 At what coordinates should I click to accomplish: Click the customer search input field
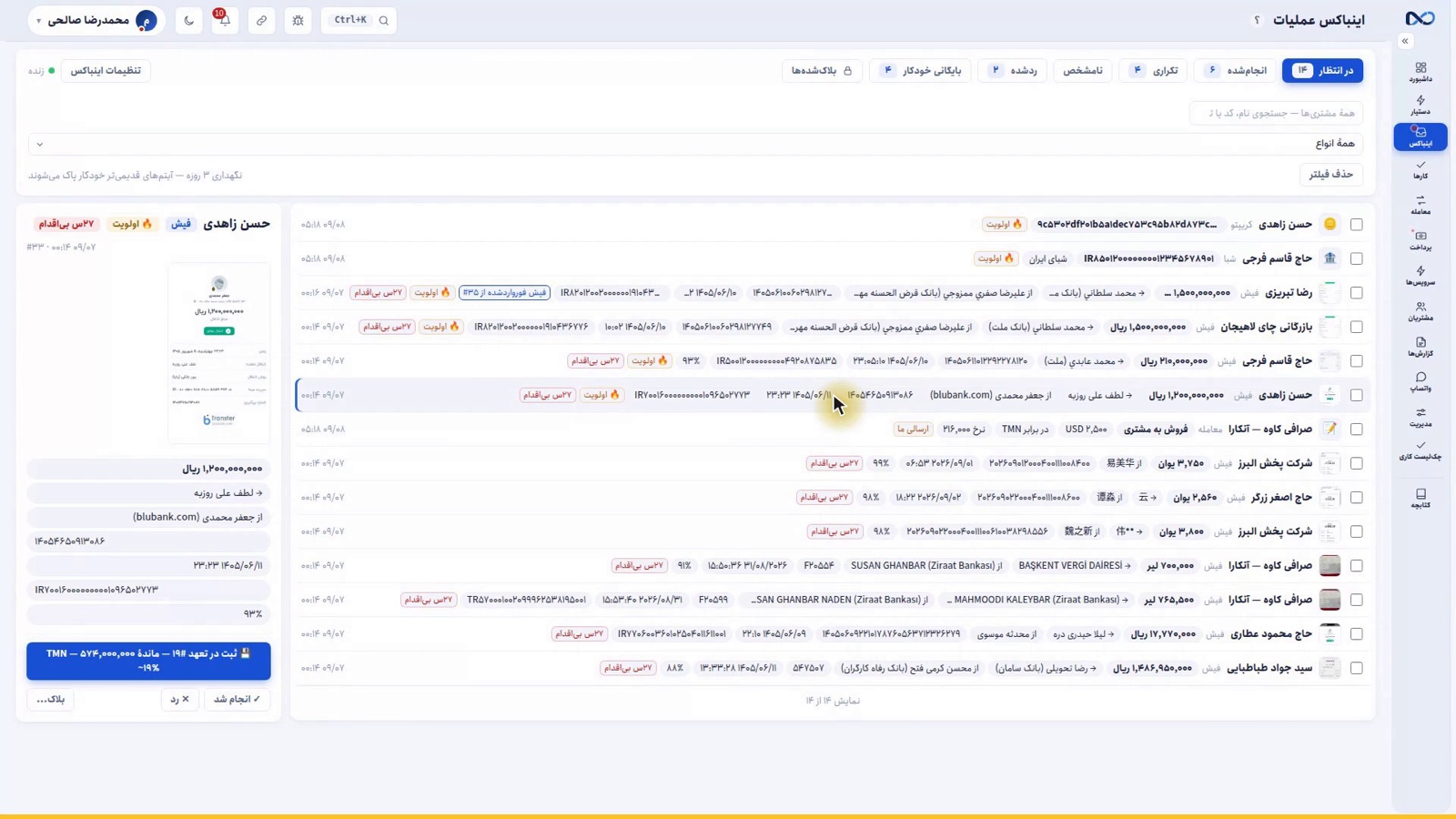point(1277,113)
